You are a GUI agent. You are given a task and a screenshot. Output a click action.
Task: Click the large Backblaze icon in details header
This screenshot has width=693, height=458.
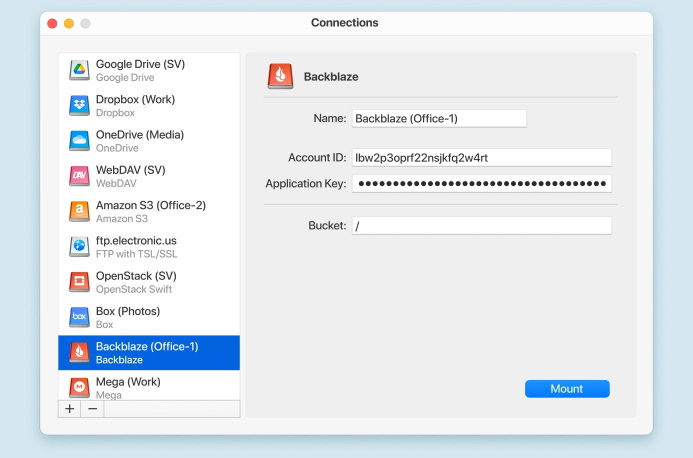(280, 76)
